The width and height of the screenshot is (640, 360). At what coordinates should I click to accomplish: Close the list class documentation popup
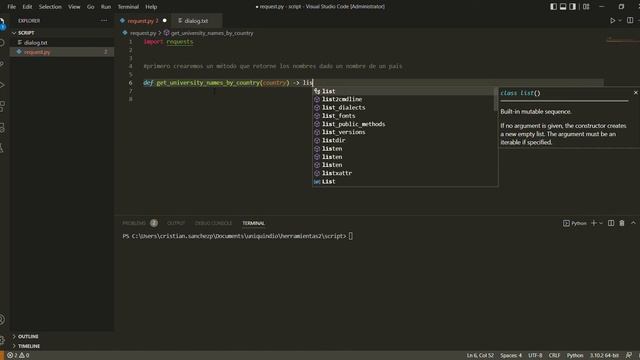coord(636,93)
